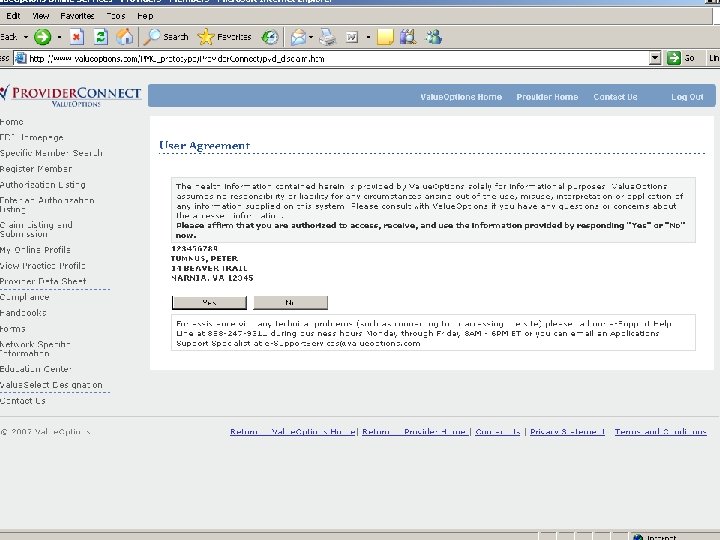The width and height of the screenshot is (720, 540).
Task: Open Home in left sidebar
Action: click(x=11, y=122)
